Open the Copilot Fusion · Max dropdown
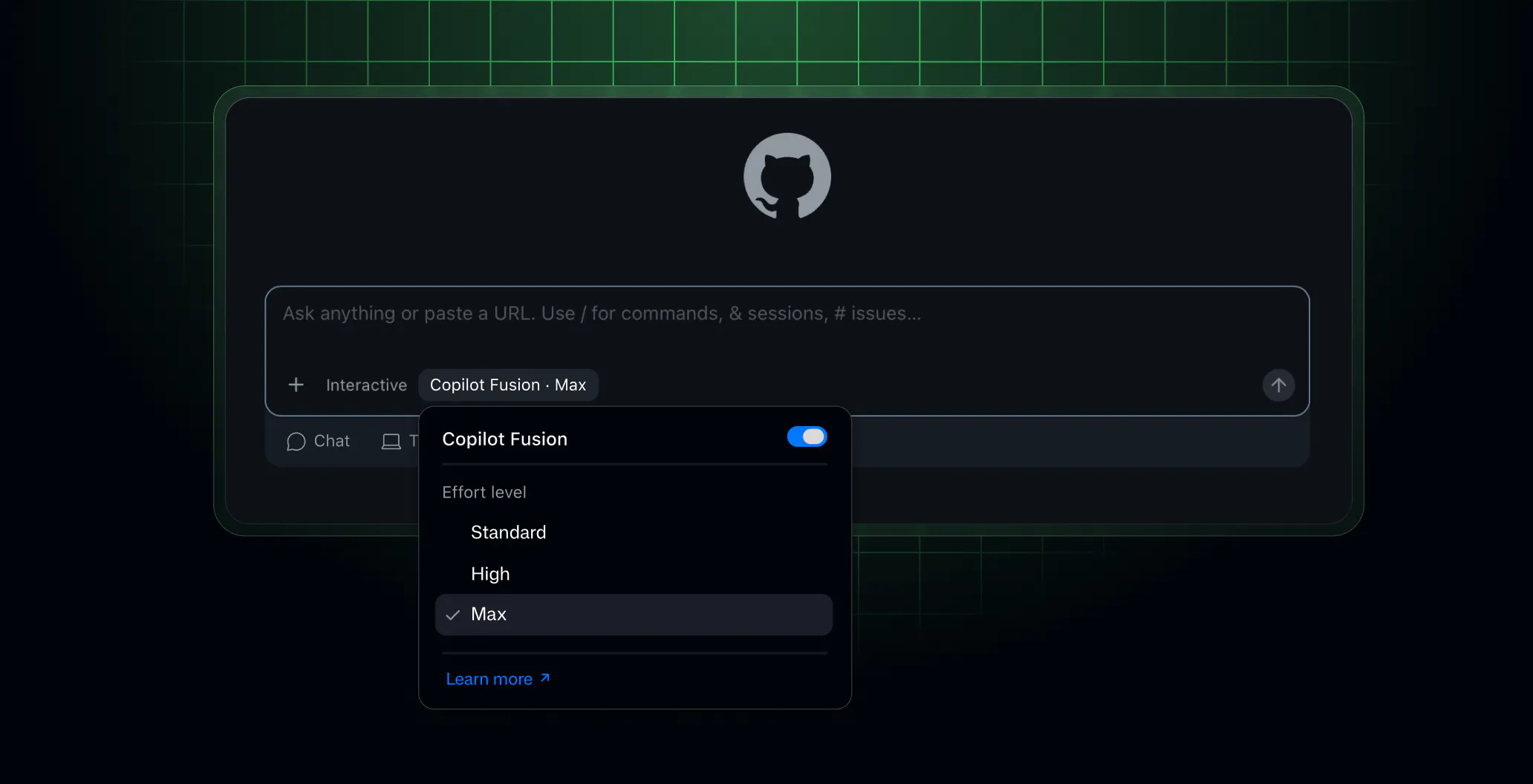This screenshot has width=1533, height=784. tap(508, 385)
